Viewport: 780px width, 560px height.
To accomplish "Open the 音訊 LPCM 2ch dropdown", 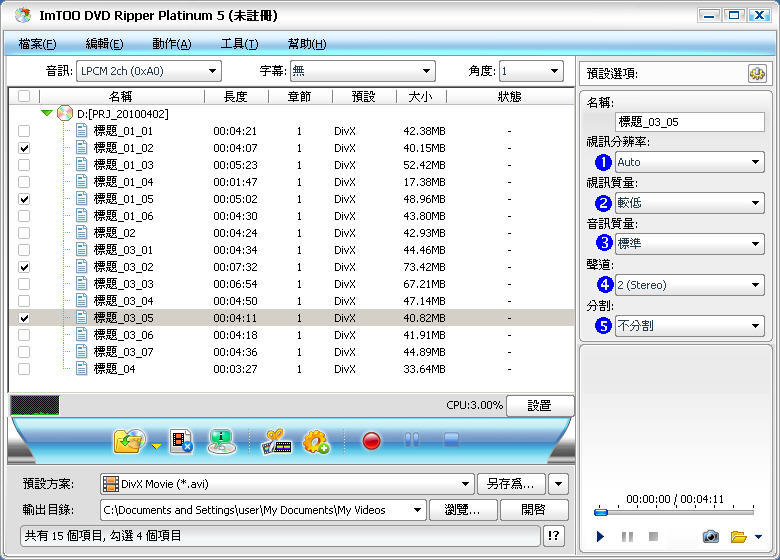I will 148,71.
